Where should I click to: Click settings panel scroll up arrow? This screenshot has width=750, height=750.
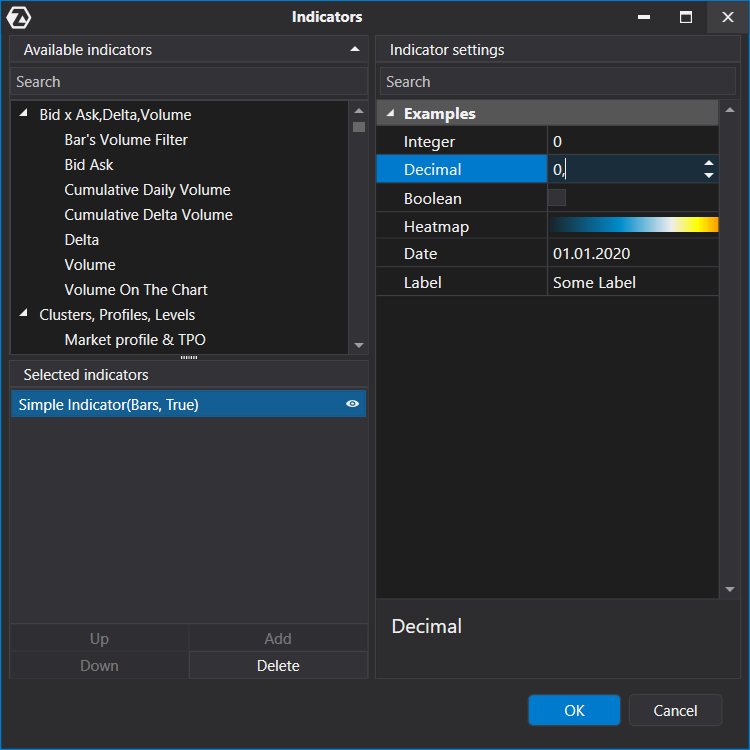pyautogui.click(x=729, y=110)
